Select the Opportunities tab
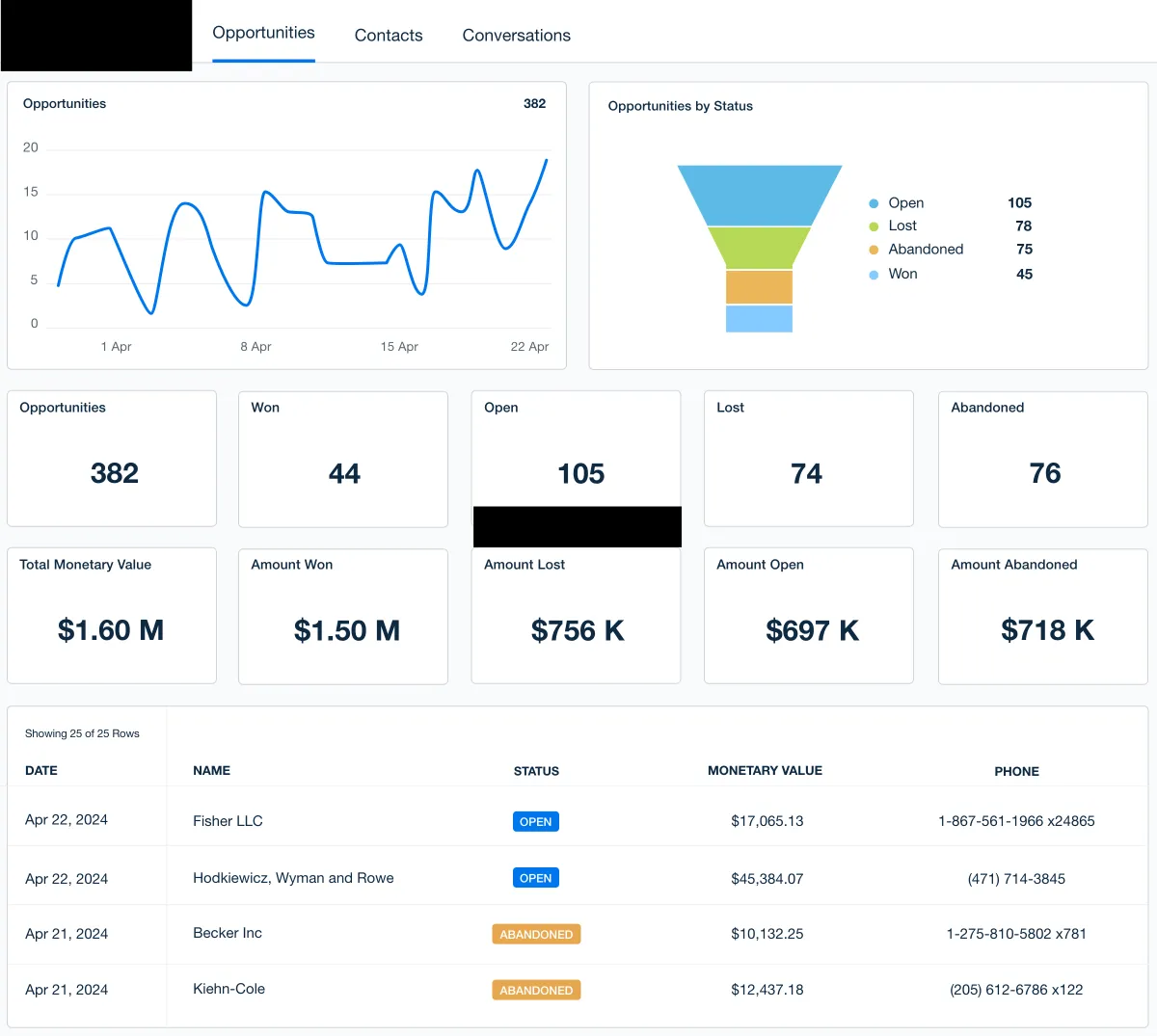 263,33
